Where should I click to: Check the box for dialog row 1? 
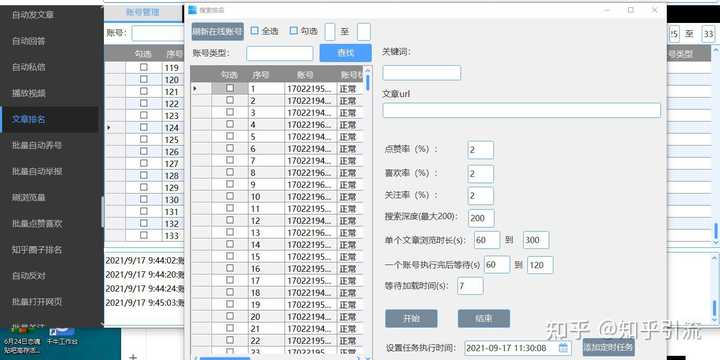click(x=230, y=88)
